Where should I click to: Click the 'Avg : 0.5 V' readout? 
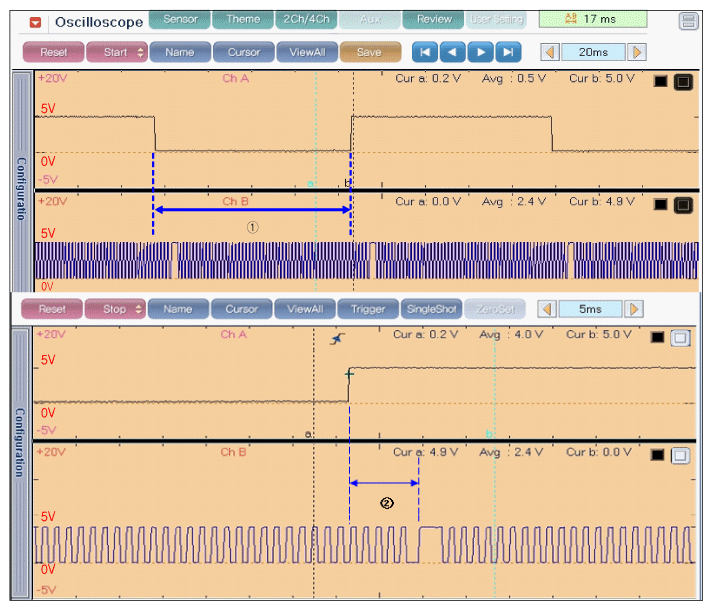pos(514,79)
